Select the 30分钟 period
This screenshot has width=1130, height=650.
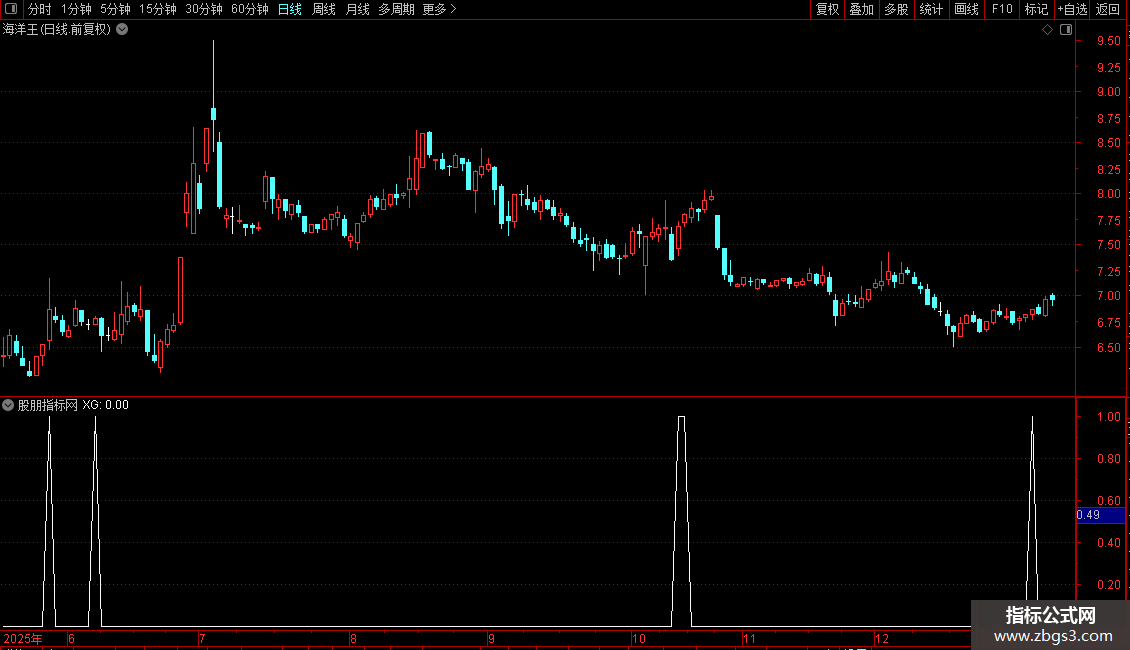(204, 9)
